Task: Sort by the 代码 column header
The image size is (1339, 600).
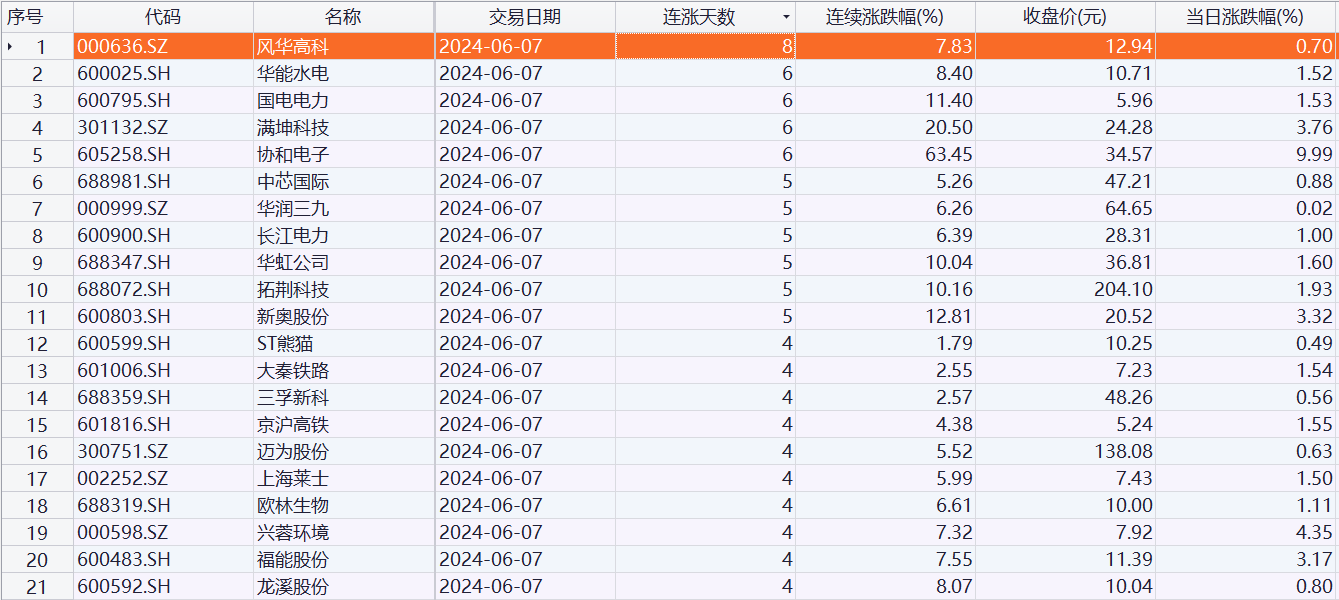Action: pyautogui.click(x=163, y=17)
